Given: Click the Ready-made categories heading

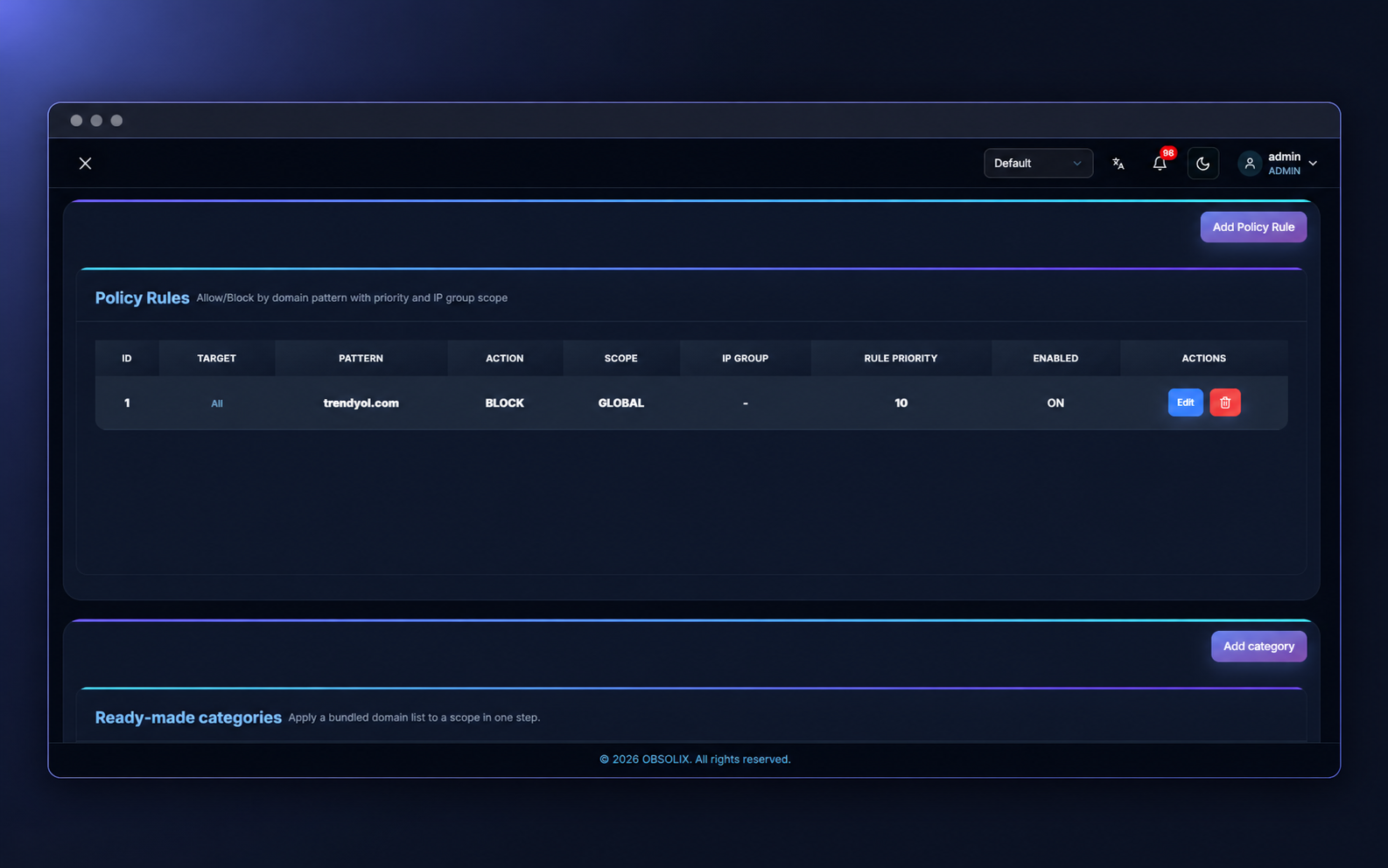Looking at the screenshot, I should tap(188, 717).
